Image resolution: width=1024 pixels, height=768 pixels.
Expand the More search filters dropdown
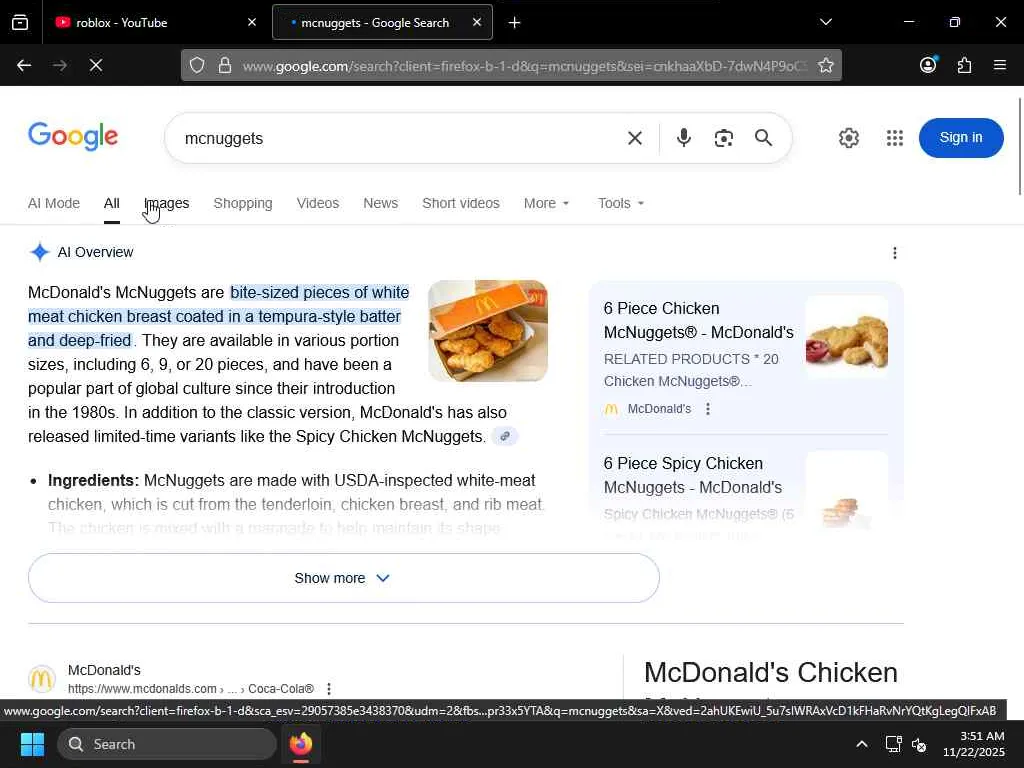click(x=547, y=204)
